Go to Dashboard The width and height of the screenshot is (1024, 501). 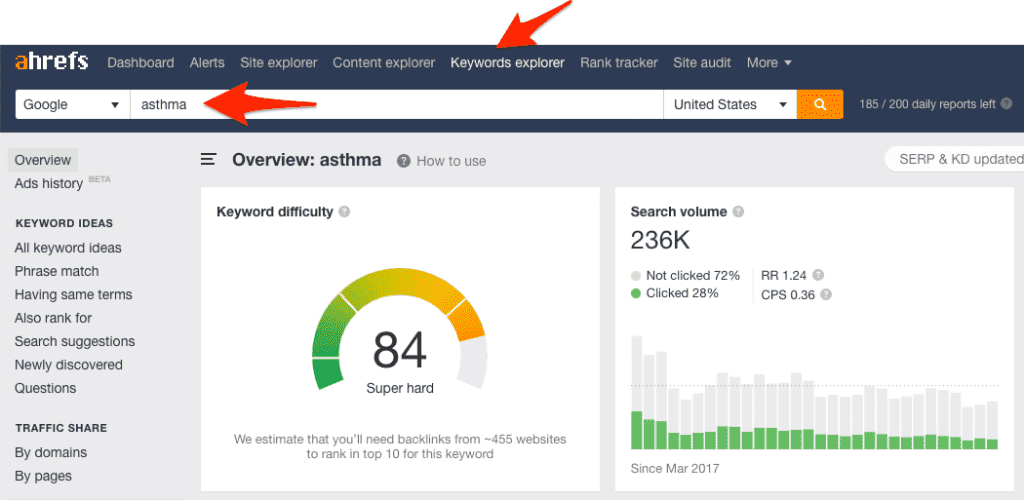point(140,63)
